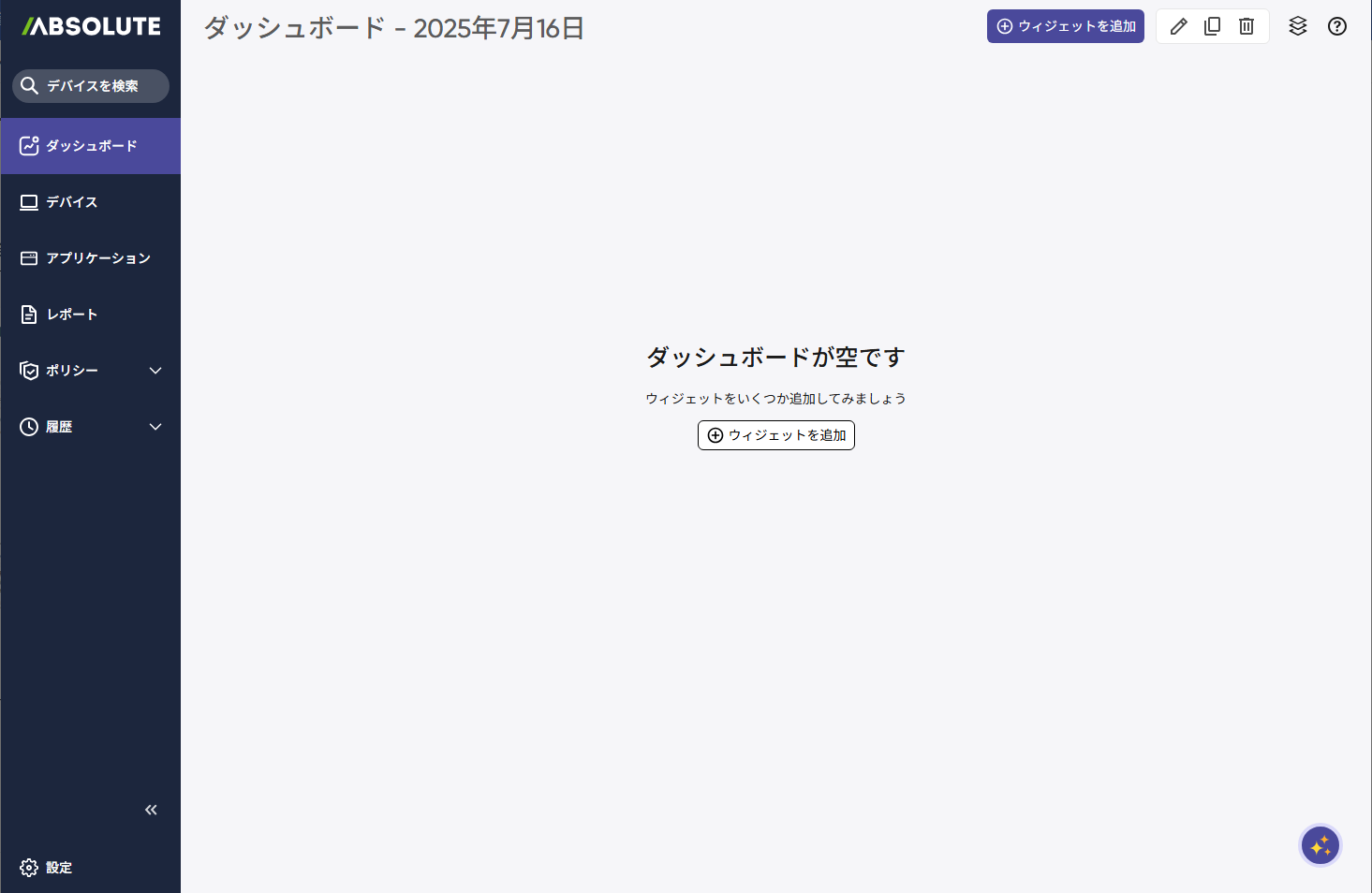The image size is (1372, 893).
Task: Click the purple ウィジェットを追加 button in header
Action: (x=1065, y=26)
